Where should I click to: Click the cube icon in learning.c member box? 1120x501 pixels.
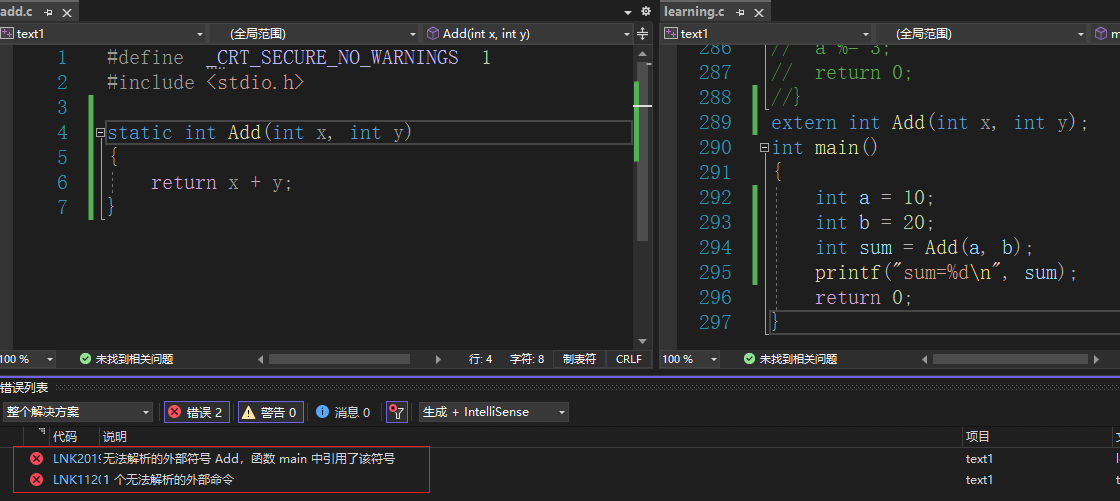click(x=1101, y=34)
